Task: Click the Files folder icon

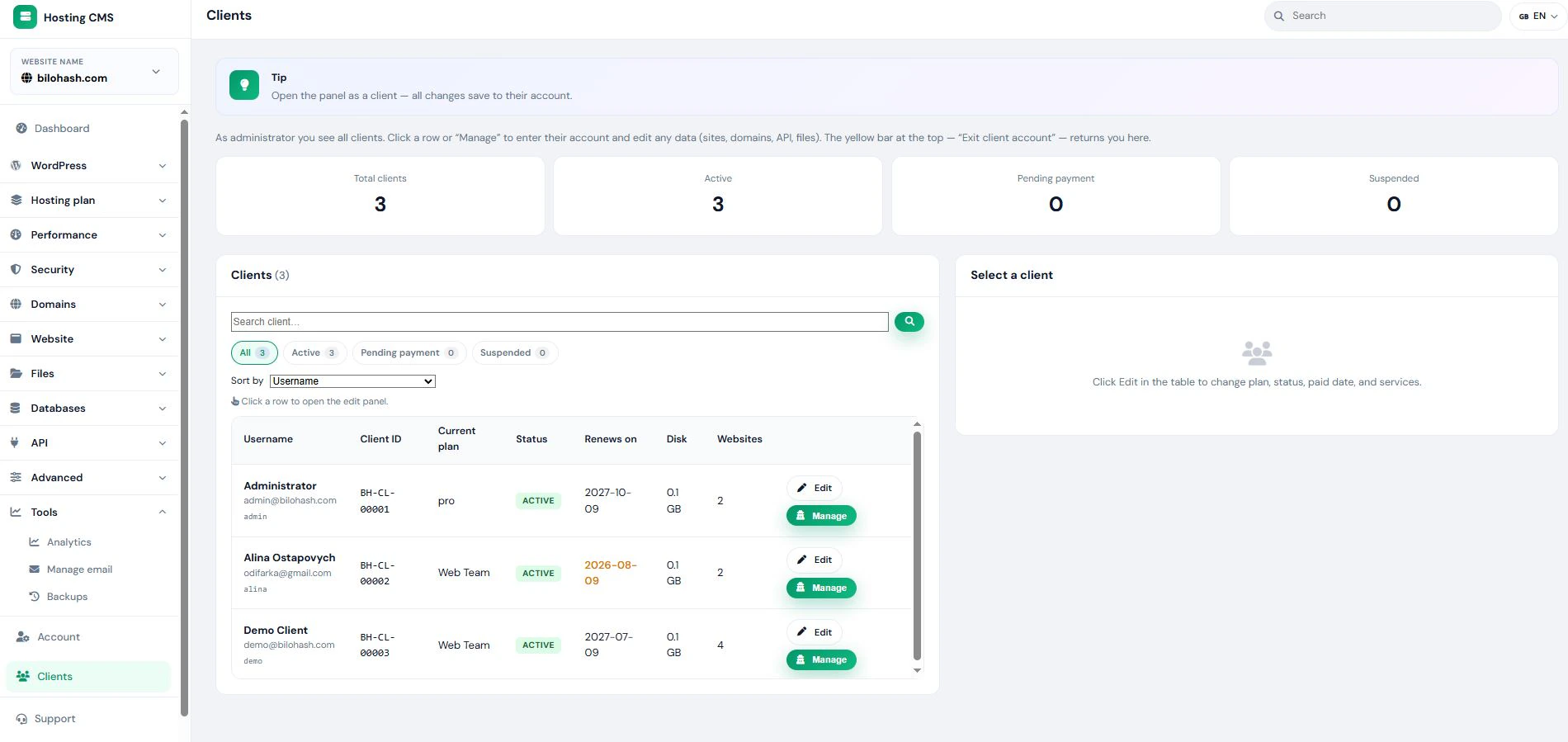Action: (x=16, y=373)
